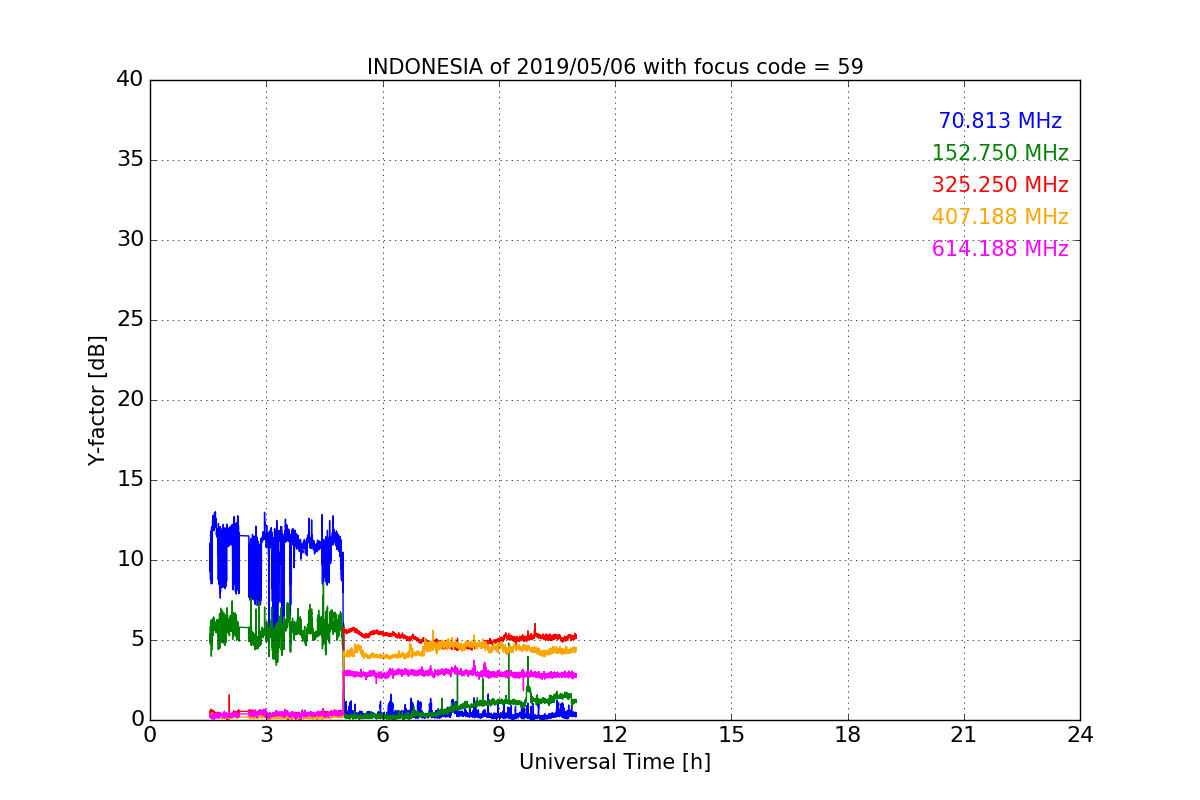The height and width of the screenshot is (800, 1200).
Task: Select the '325.250 MHz' red legend label
Action: (1000, 185)
